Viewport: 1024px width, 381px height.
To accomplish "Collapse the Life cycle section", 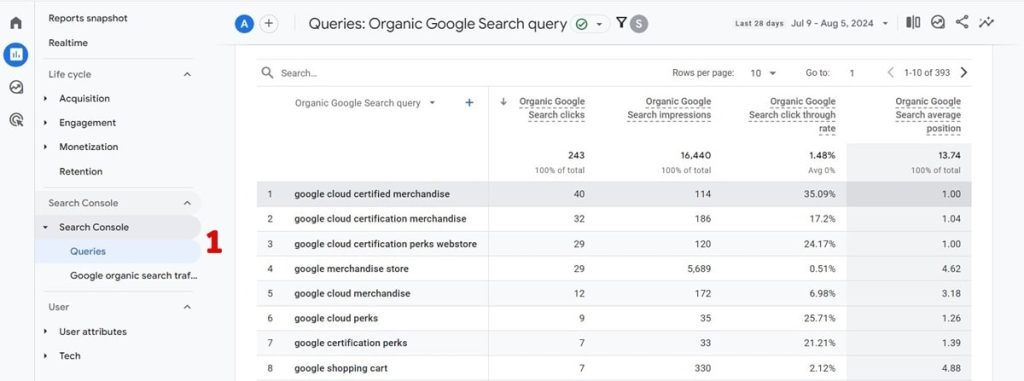I will (x=187, y=75).
